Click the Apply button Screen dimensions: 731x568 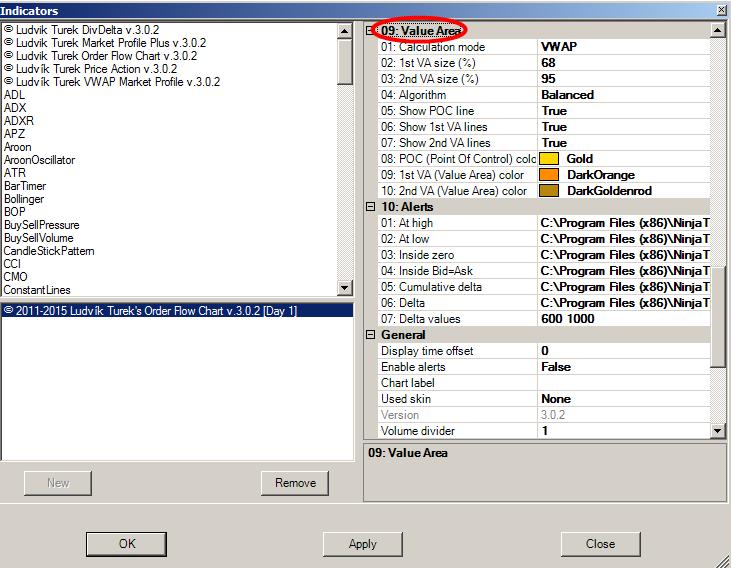363,544
